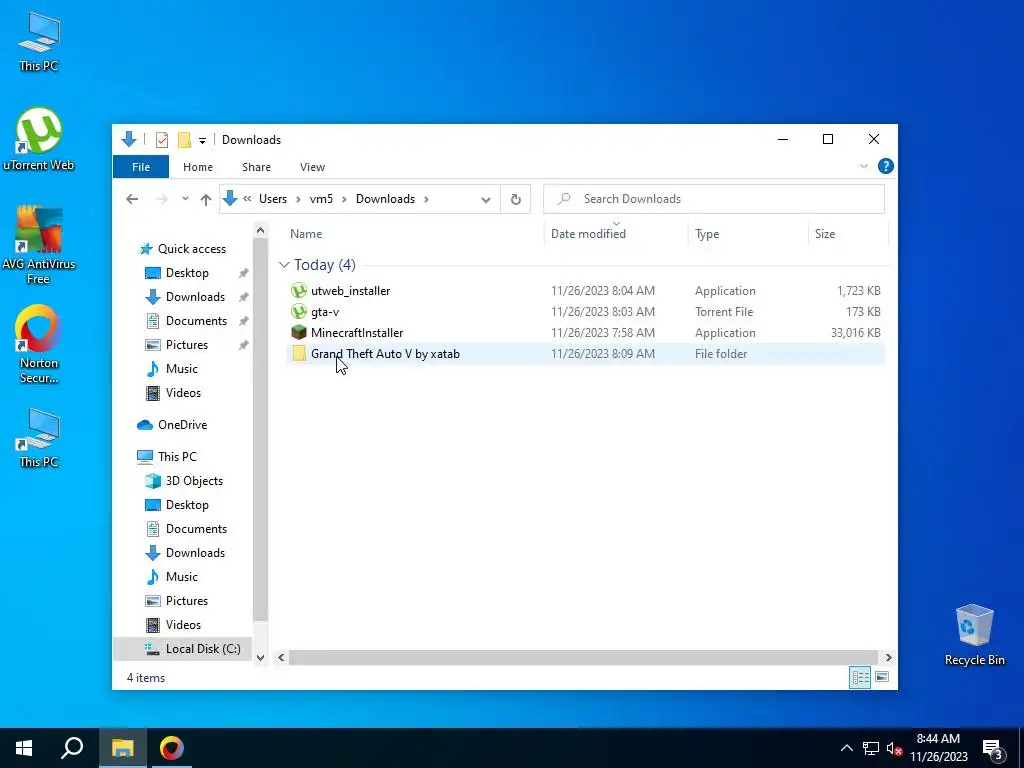Select pinned Pictures under Quick access
Viewport: 1024px width, 768px height.
tap(186, 345)
